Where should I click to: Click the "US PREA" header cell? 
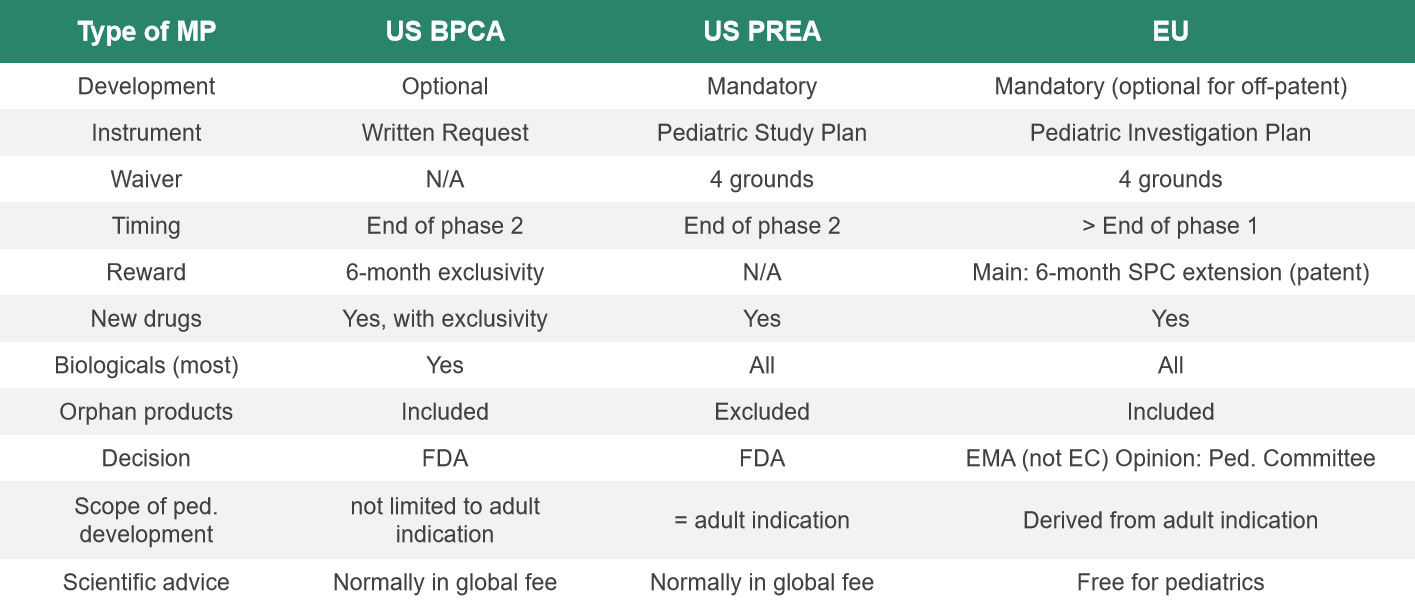tap(762, 32)
